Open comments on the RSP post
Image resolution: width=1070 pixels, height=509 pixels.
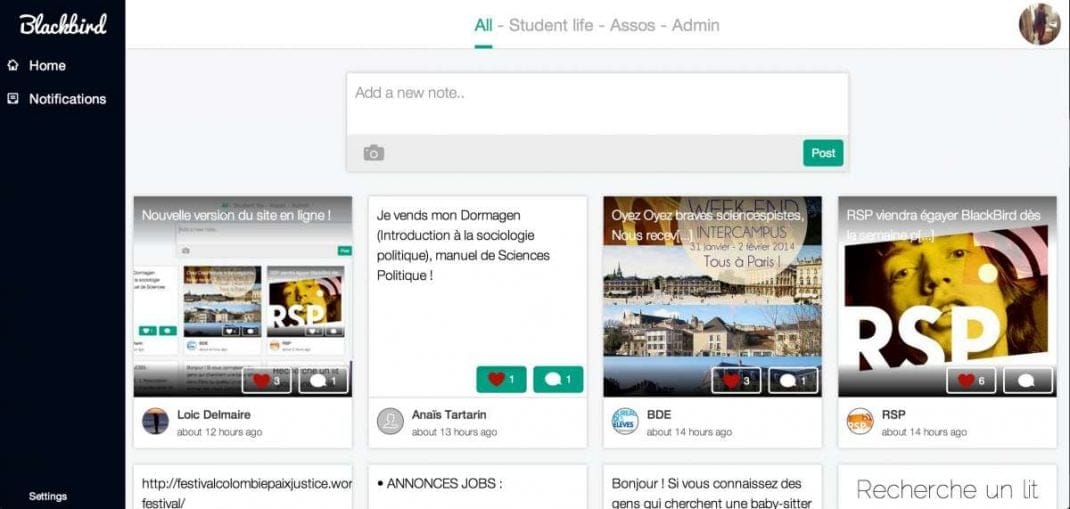coord(1028,381)
